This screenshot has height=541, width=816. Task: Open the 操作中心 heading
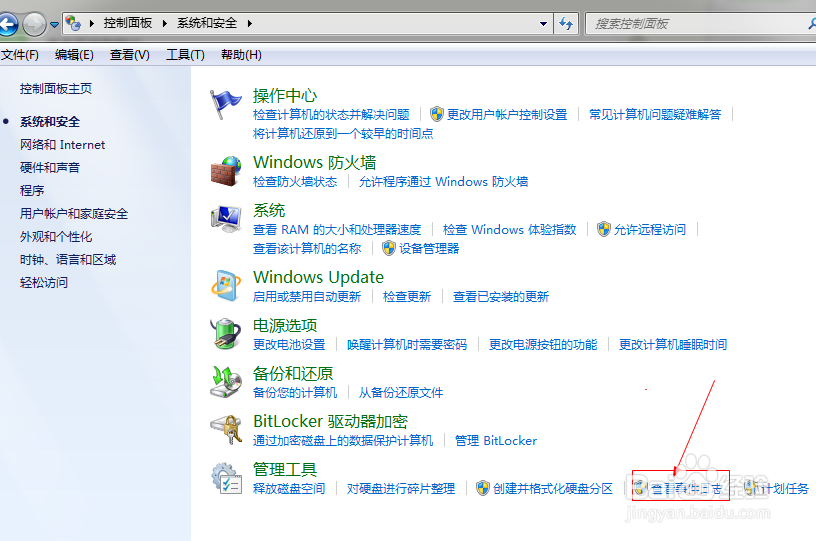[x=285, y=96]
